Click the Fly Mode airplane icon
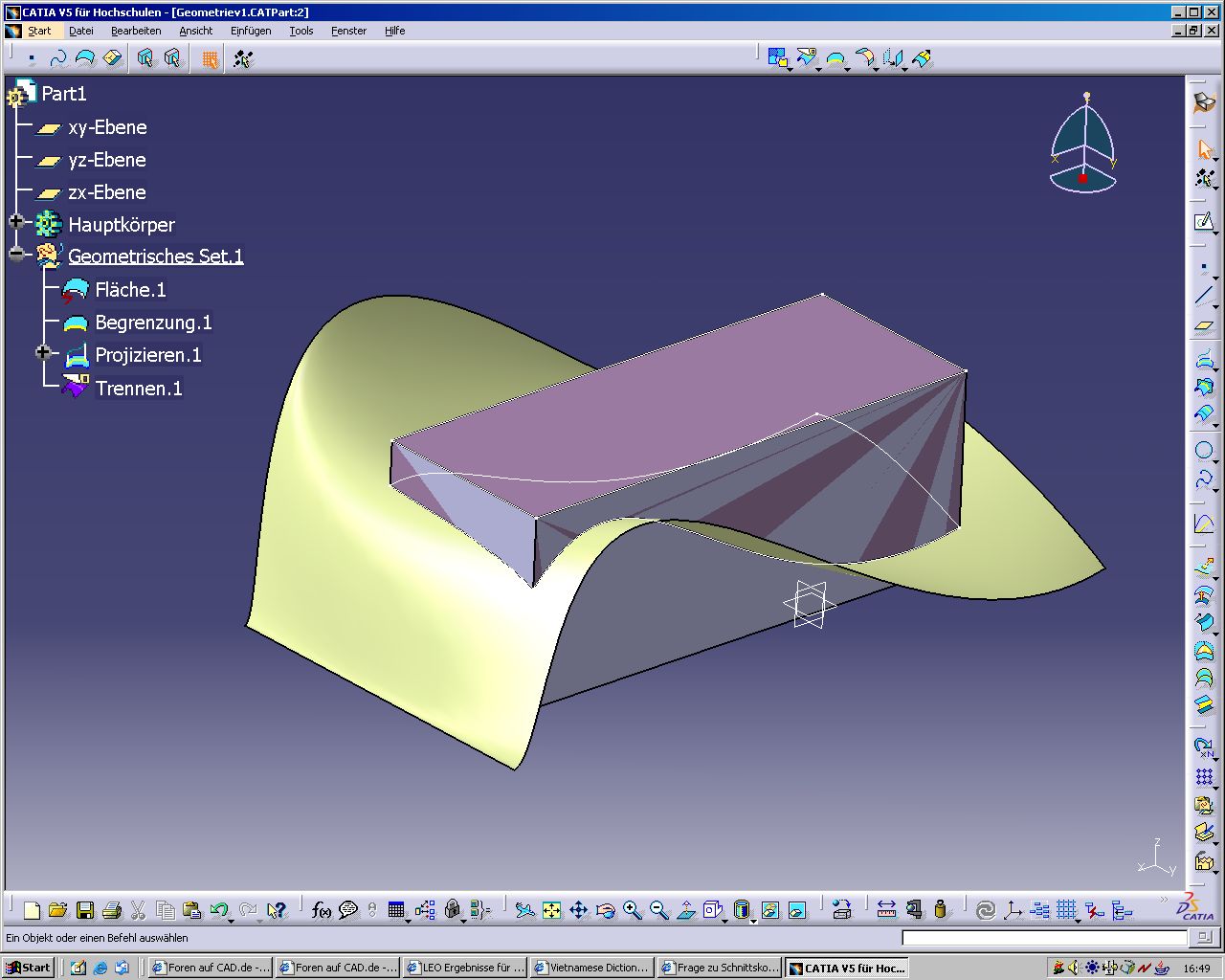The height and width of the screenshot is (980, 1225). pos(524,909)
